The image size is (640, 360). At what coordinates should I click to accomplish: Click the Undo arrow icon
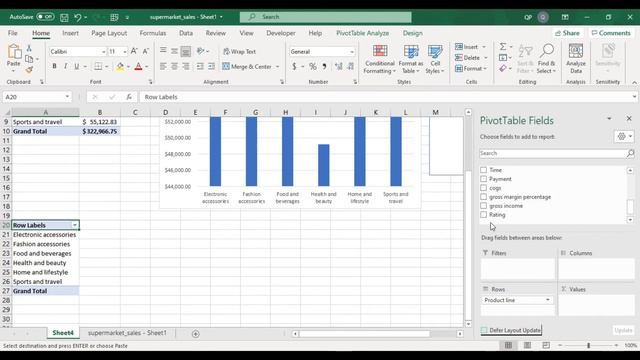78,17
